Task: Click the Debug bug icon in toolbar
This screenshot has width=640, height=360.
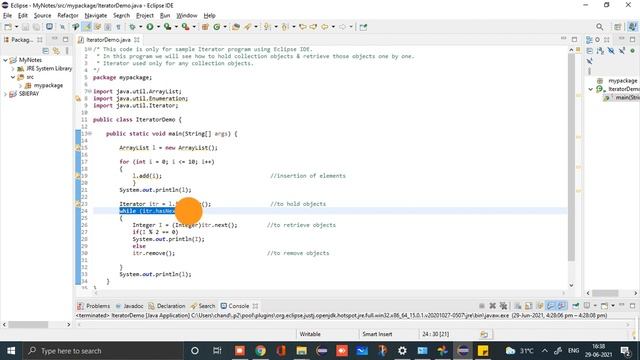Action: (x=132, y=27)
